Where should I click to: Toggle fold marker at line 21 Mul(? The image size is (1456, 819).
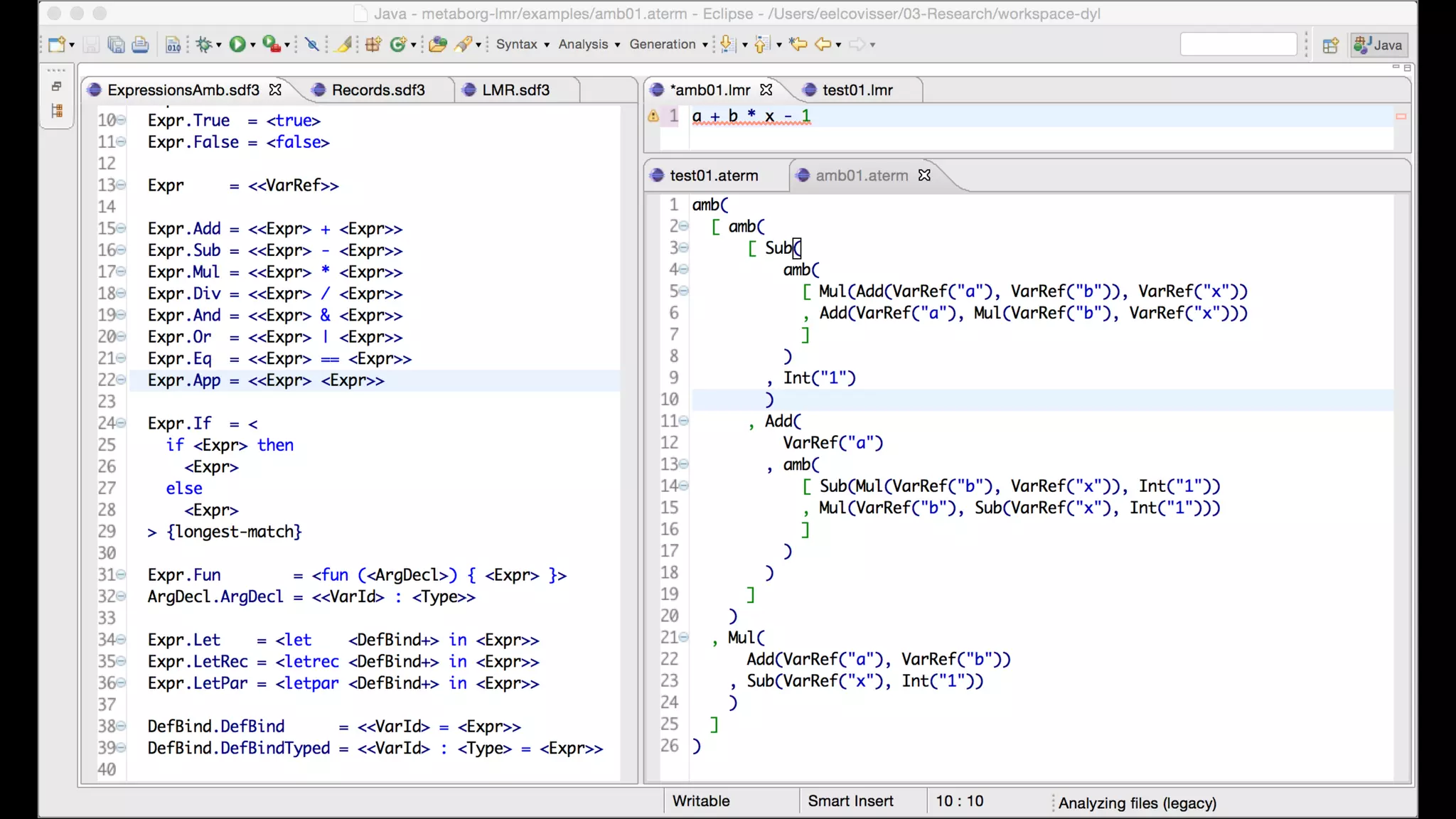coord(684,638)
